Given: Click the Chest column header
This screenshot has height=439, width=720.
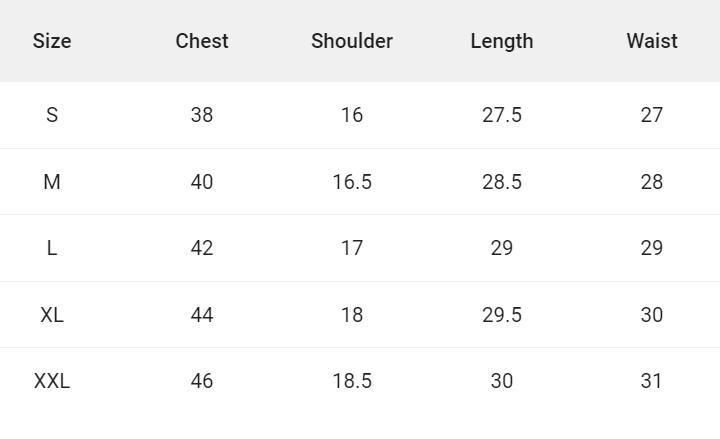Looking at the screenshot, I should click(x=202, y=41).
